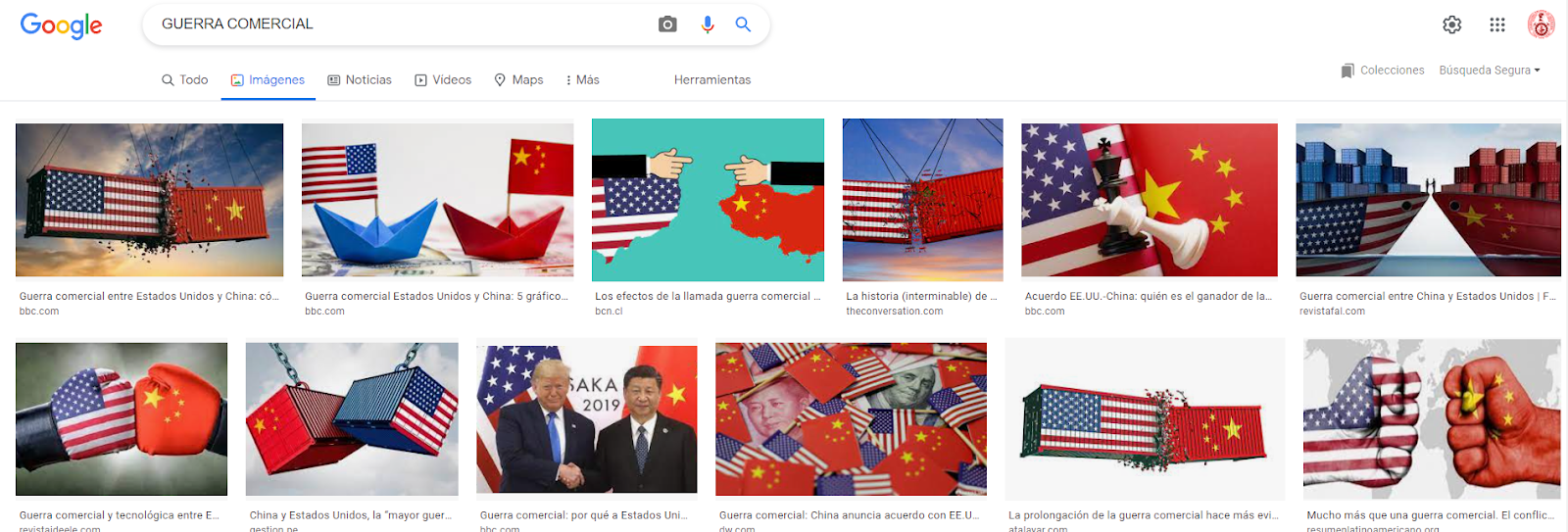The height and width of the screenshot is (532, 1568).
Task: Click the Google logo
Action: coord(61,25)
